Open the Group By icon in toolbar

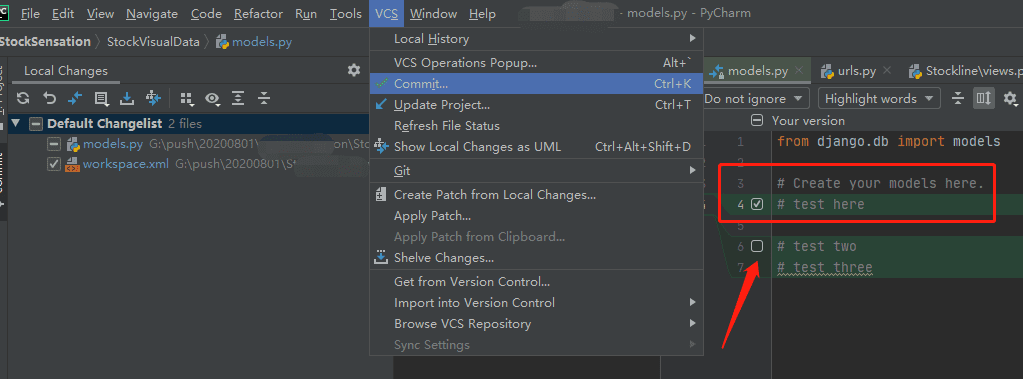187,99
